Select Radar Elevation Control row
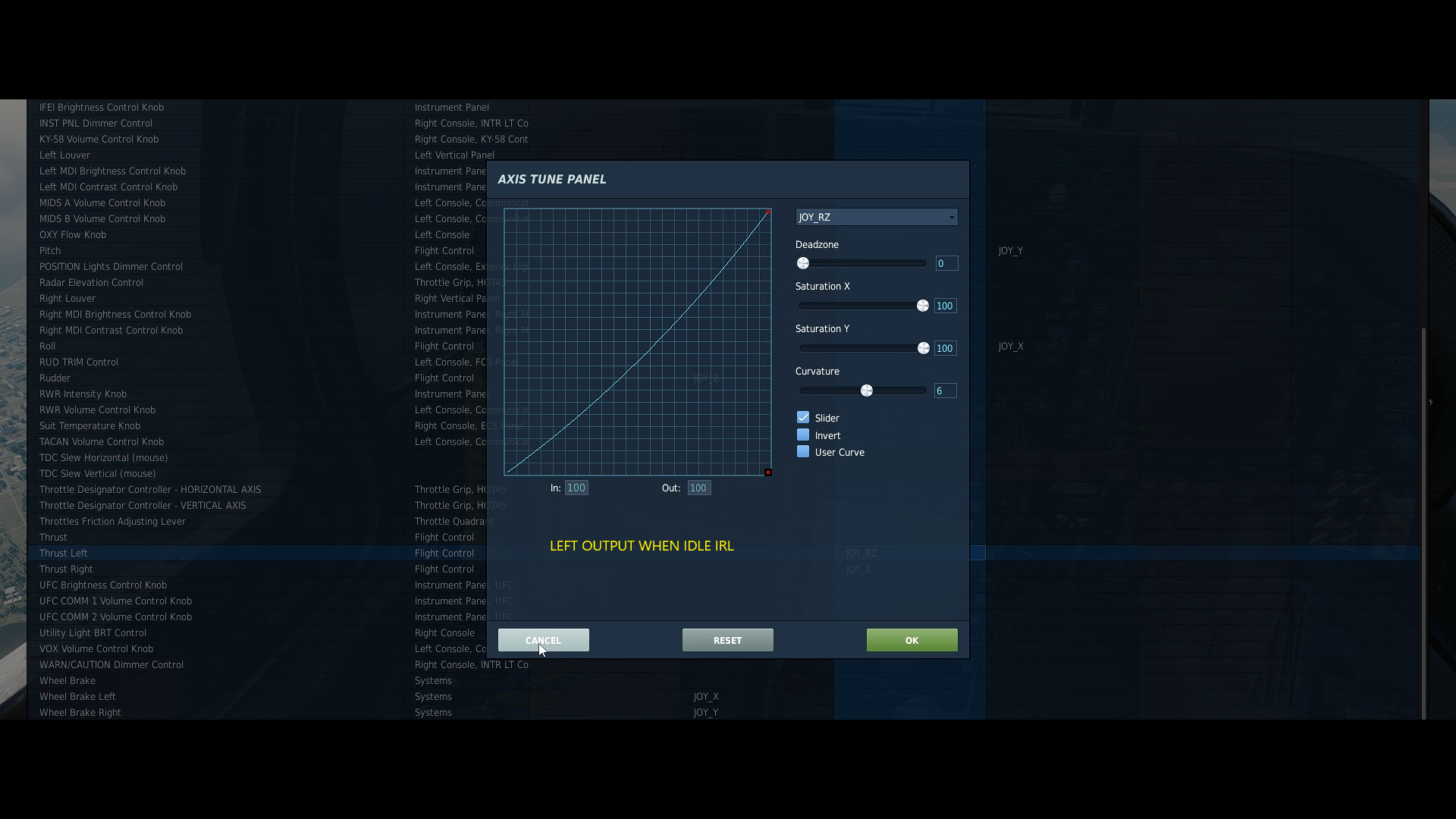This screenshot has height=819, width=1456. (723, 282)
